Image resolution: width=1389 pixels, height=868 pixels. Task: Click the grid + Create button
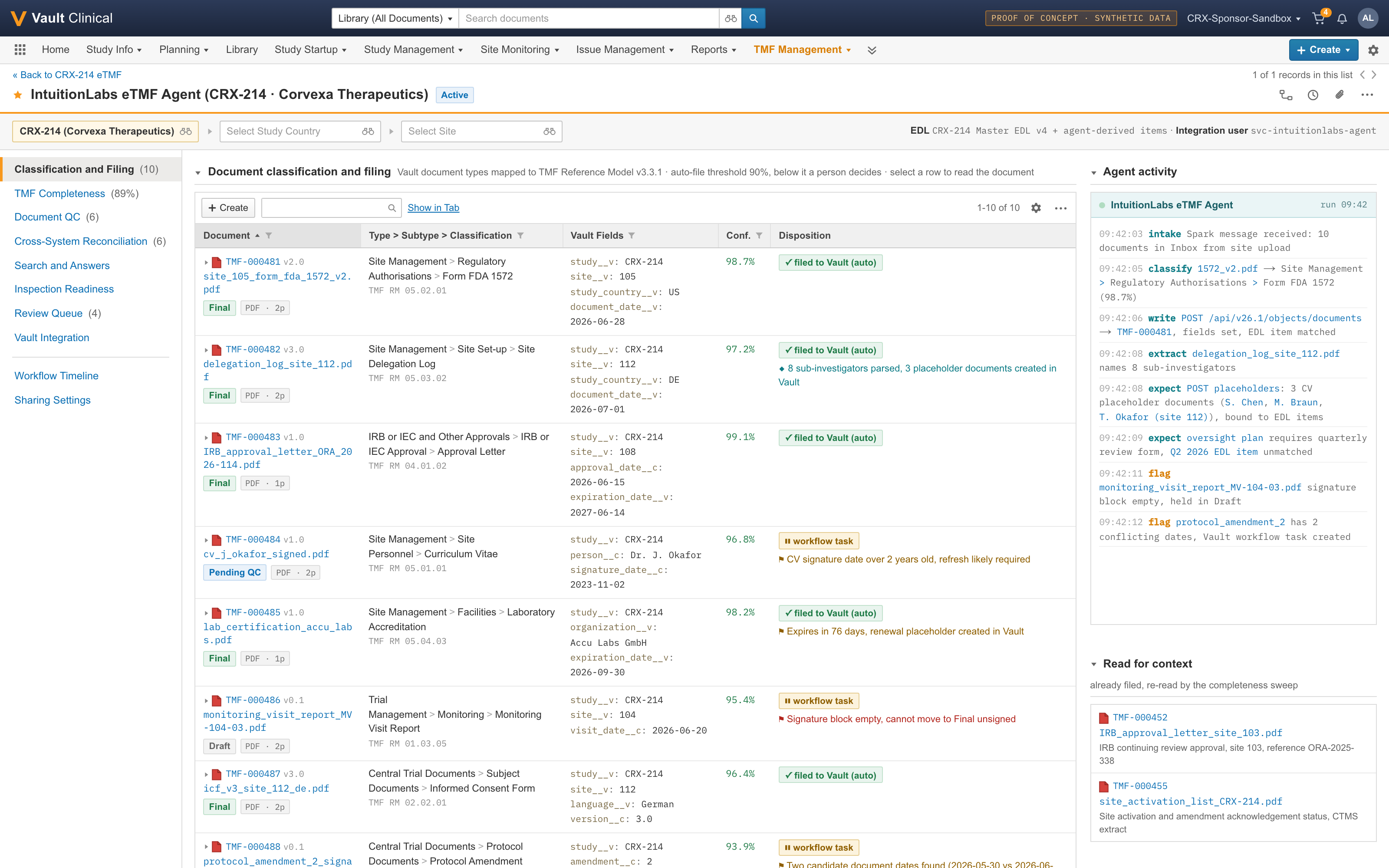(x=228, y=208)
